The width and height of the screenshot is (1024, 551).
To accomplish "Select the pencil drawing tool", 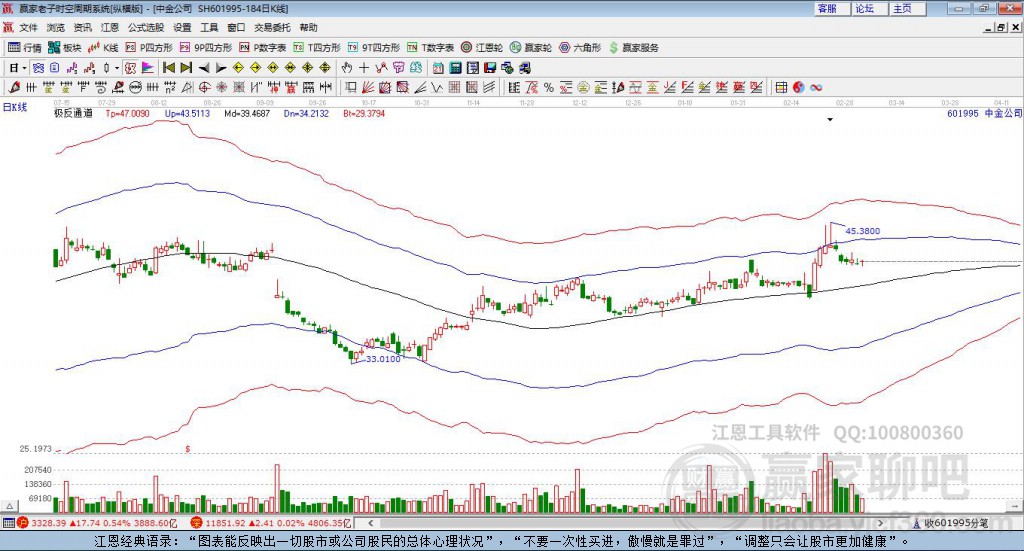I will [x=14, y=87].
